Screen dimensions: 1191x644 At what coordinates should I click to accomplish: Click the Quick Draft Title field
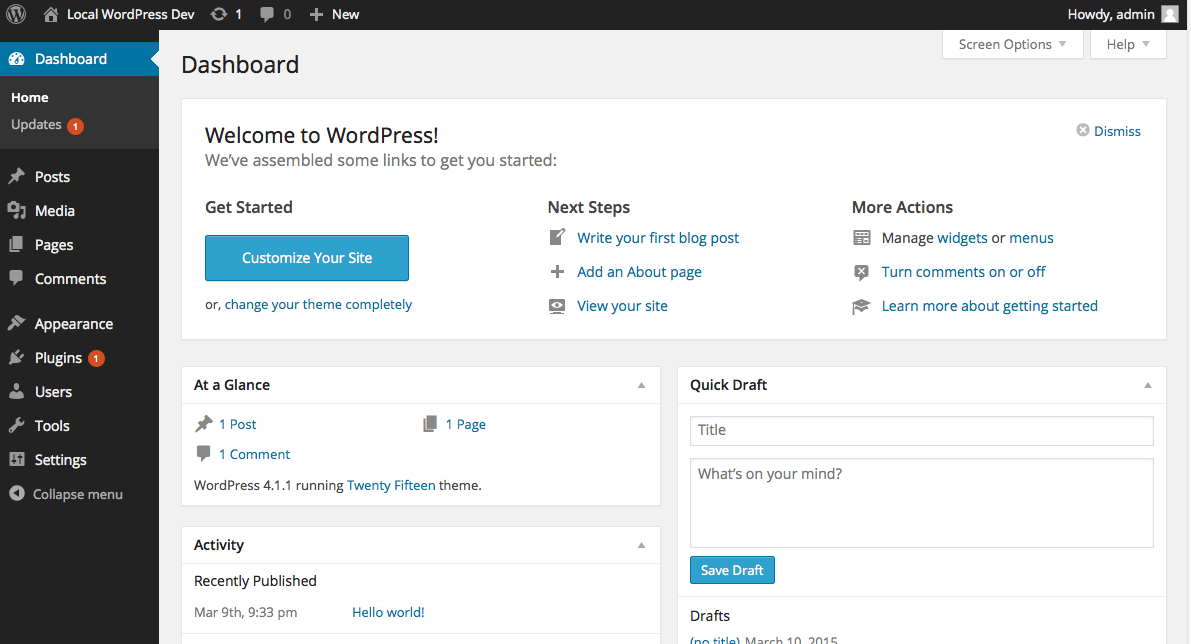click(x=921, y=431)
